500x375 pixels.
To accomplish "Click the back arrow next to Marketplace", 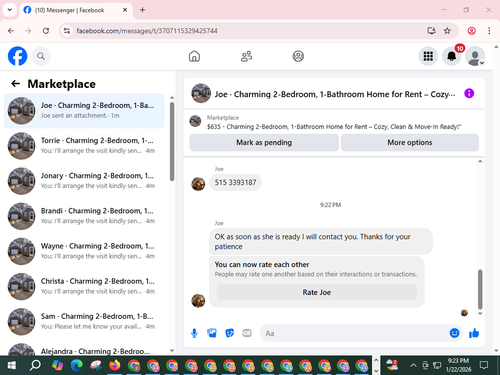I will [x=16, y=83].
